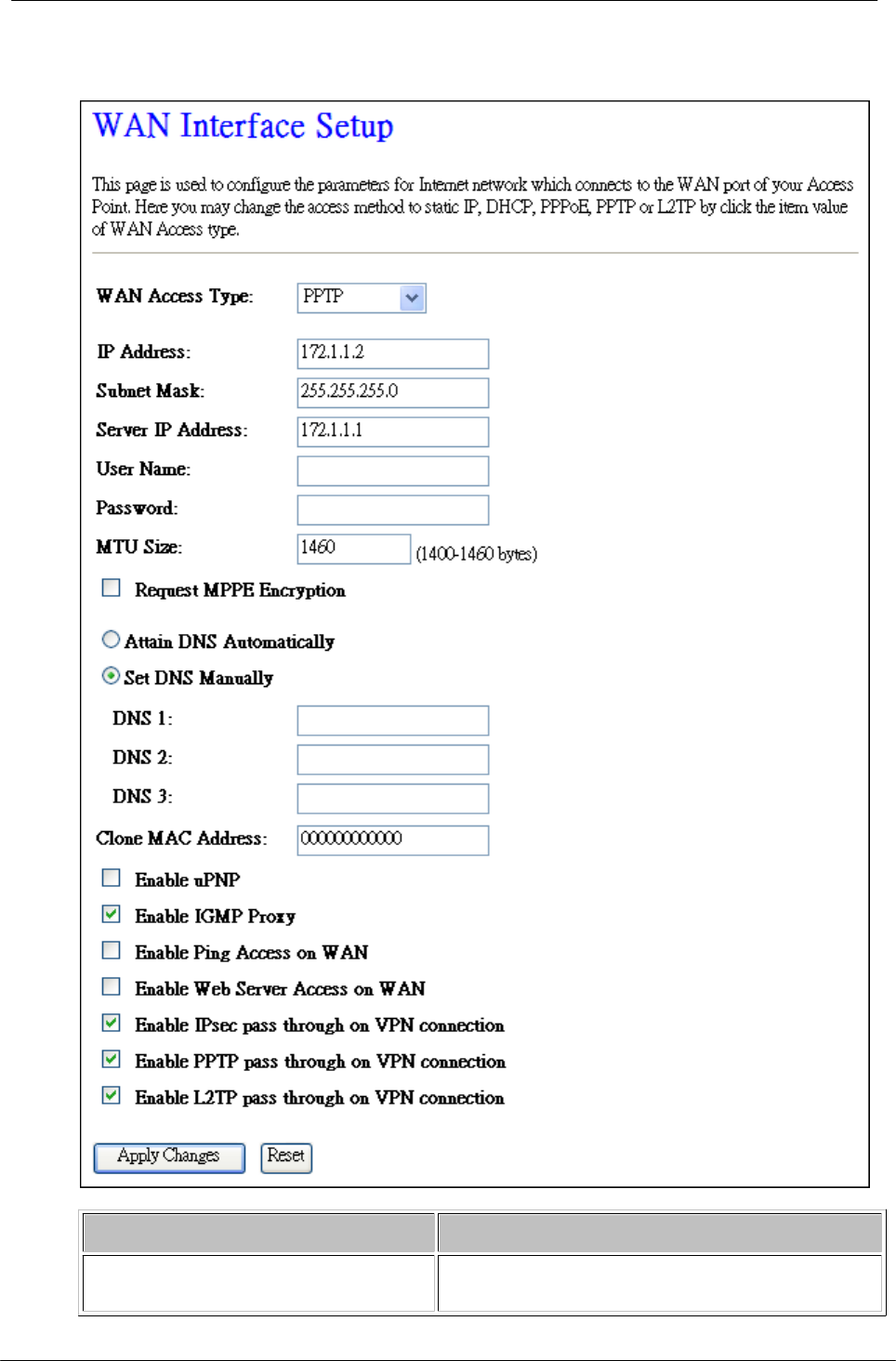
Task: Enable Ping Access on WAN checkbox
Action: (112, 950)
